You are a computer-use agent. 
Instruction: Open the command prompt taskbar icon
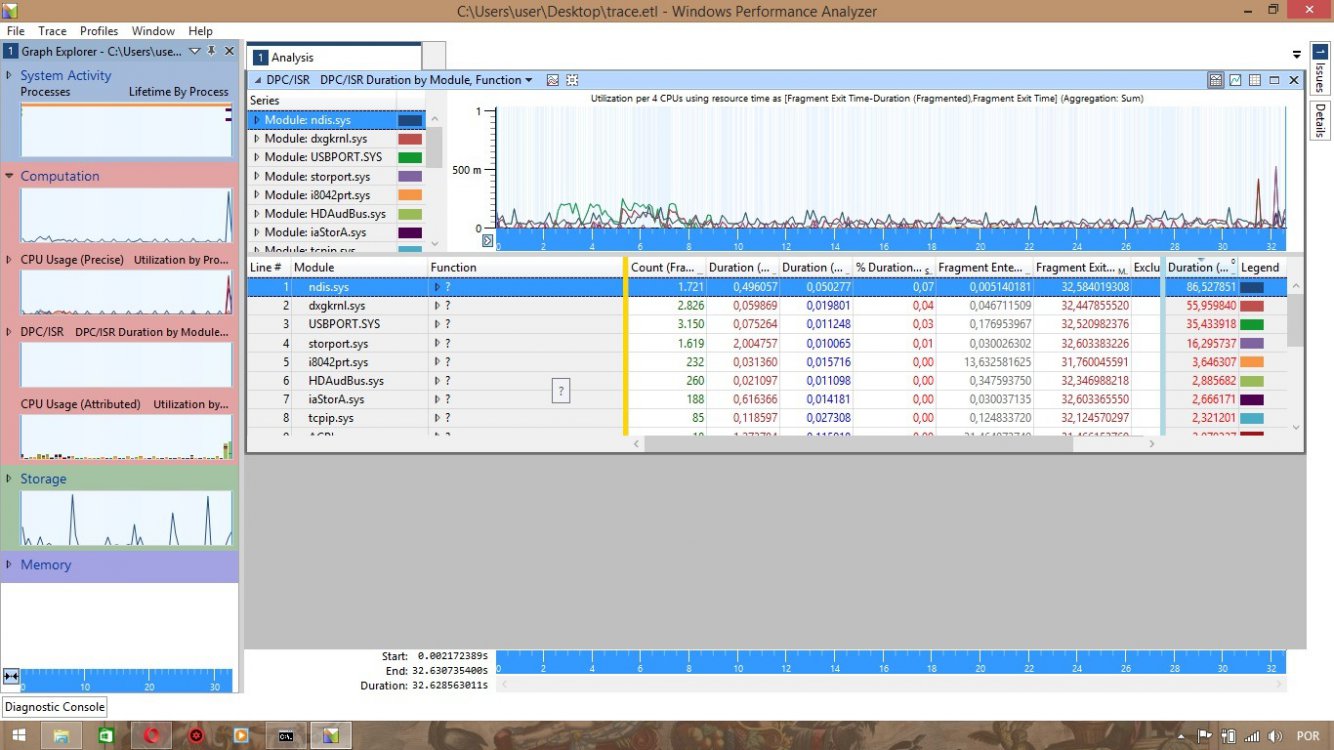click(286, 735)
